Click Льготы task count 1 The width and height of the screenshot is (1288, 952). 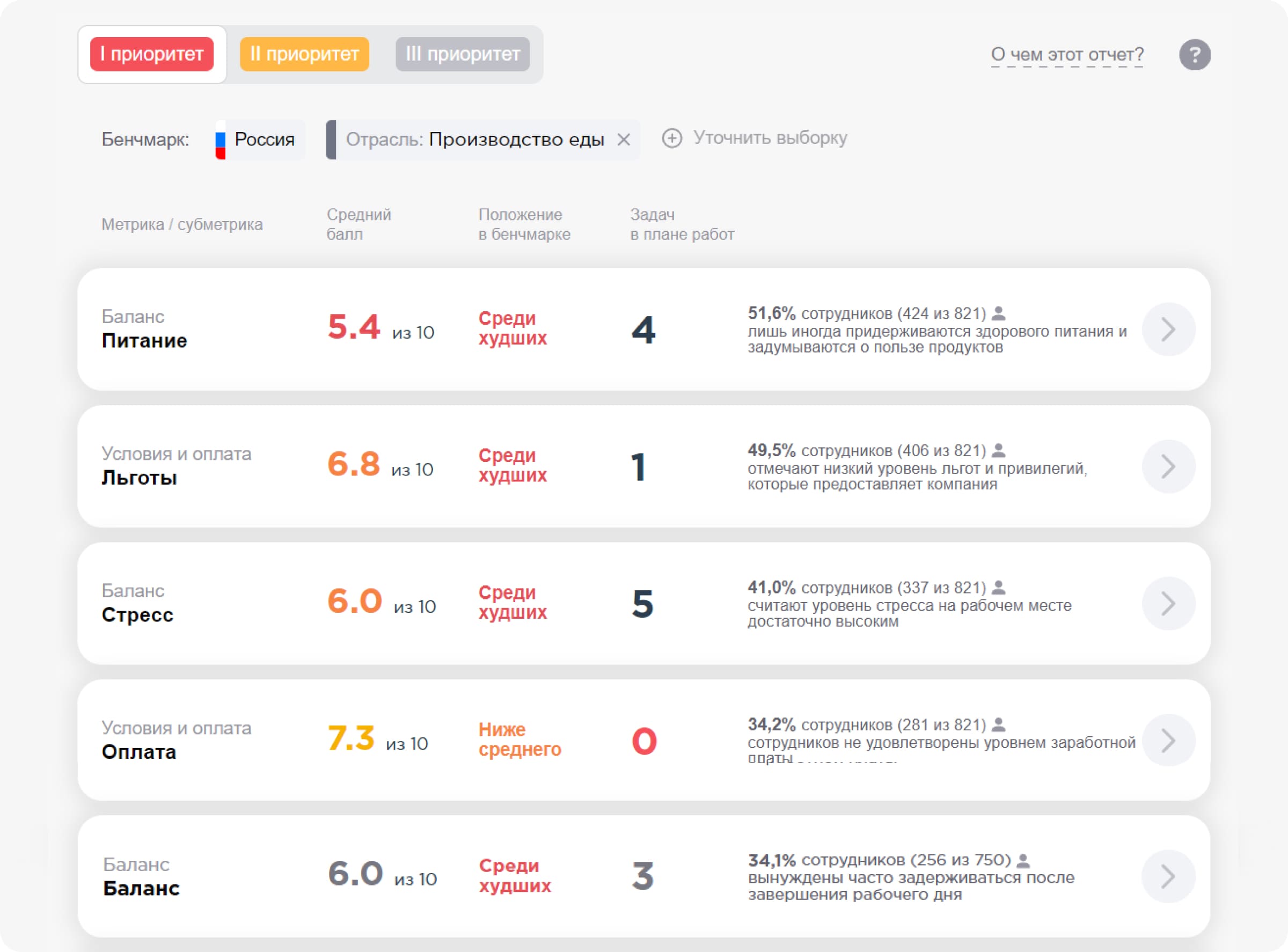(639, 467)
